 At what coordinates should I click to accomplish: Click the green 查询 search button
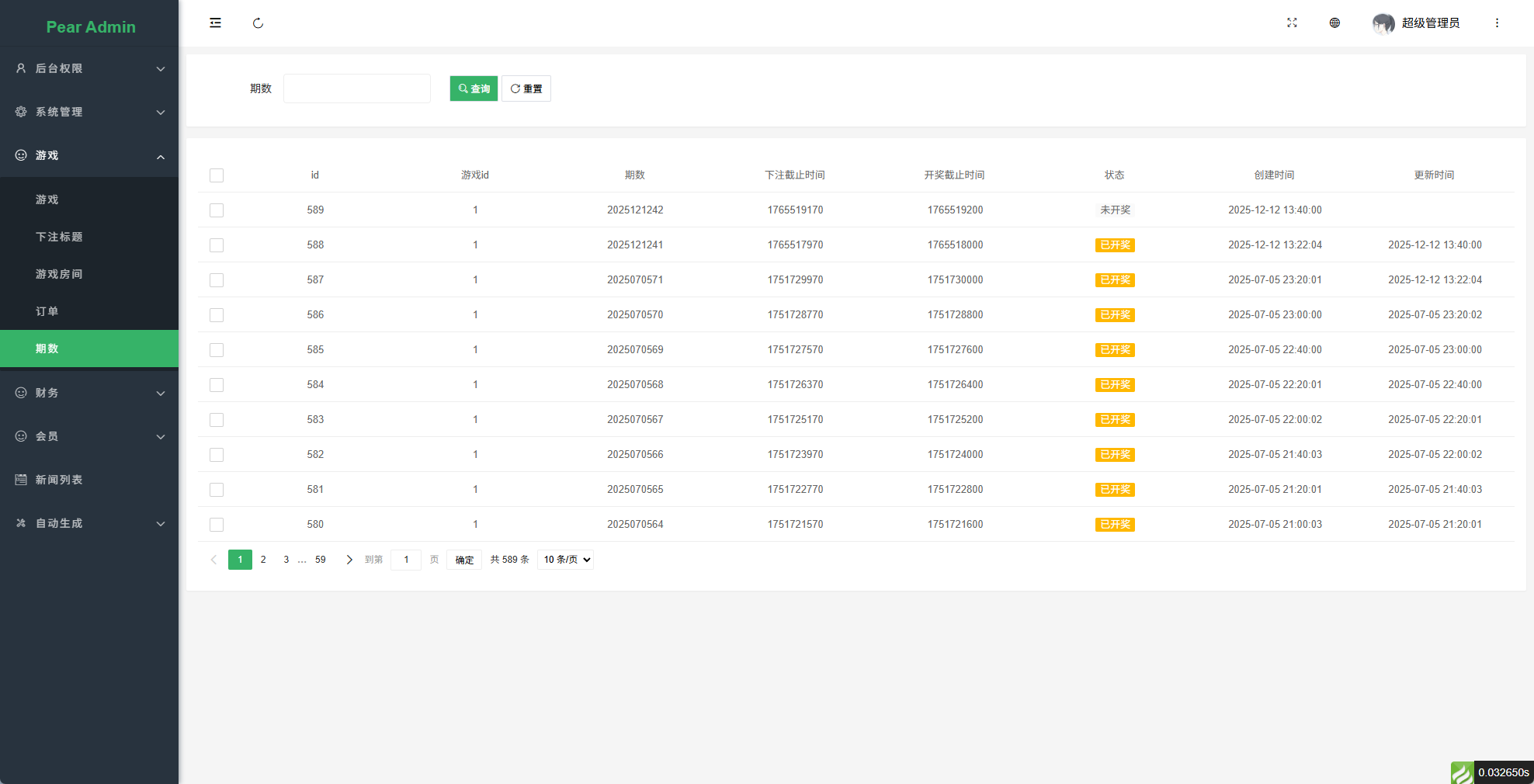click(474, 88)
